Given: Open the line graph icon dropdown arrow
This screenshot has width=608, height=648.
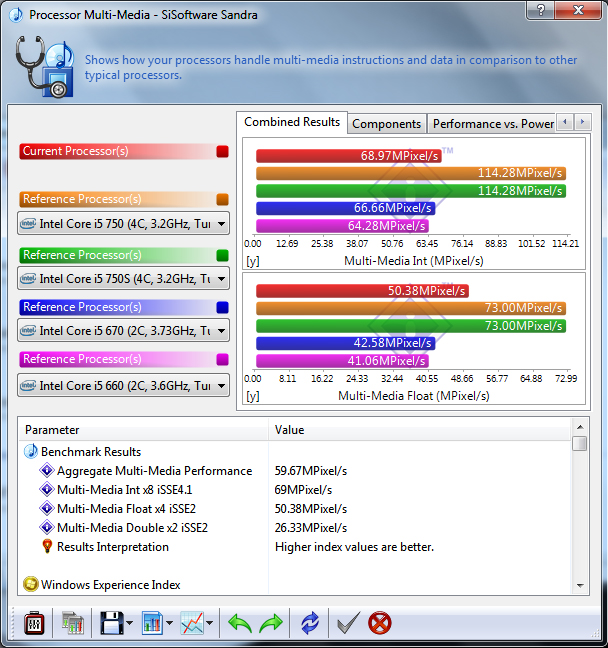Looking at the screenshot, I should coord(210,623).
